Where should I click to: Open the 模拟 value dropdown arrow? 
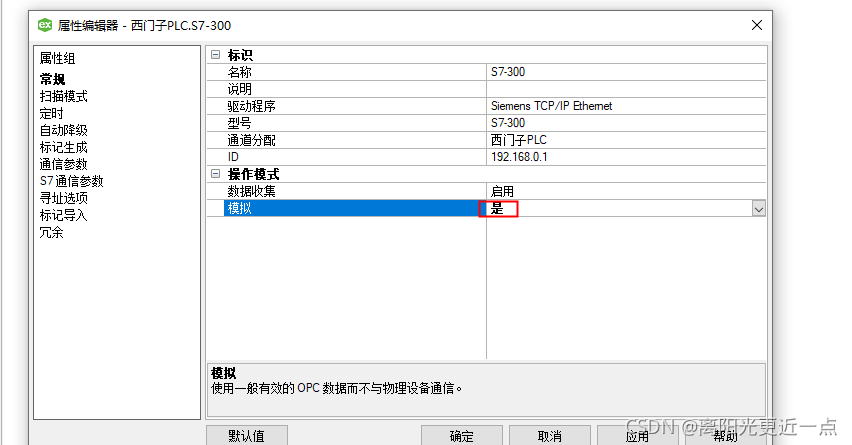pyautogui.click(x=759, y=209)
